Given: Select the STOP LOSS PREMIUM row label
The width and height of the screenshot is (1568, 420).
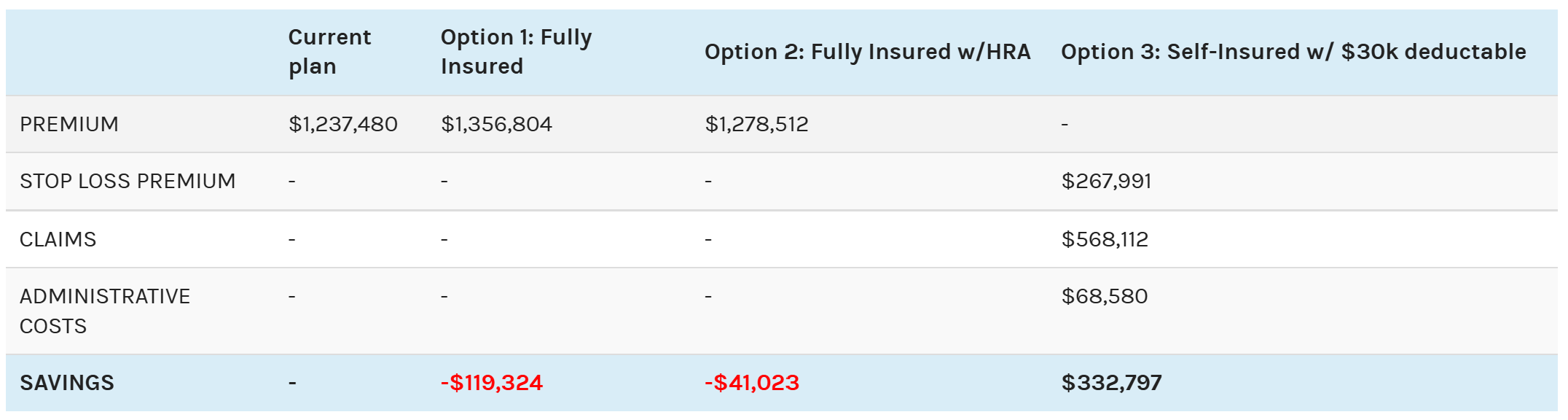Looking at the screenshot, I should pos(128,181).
